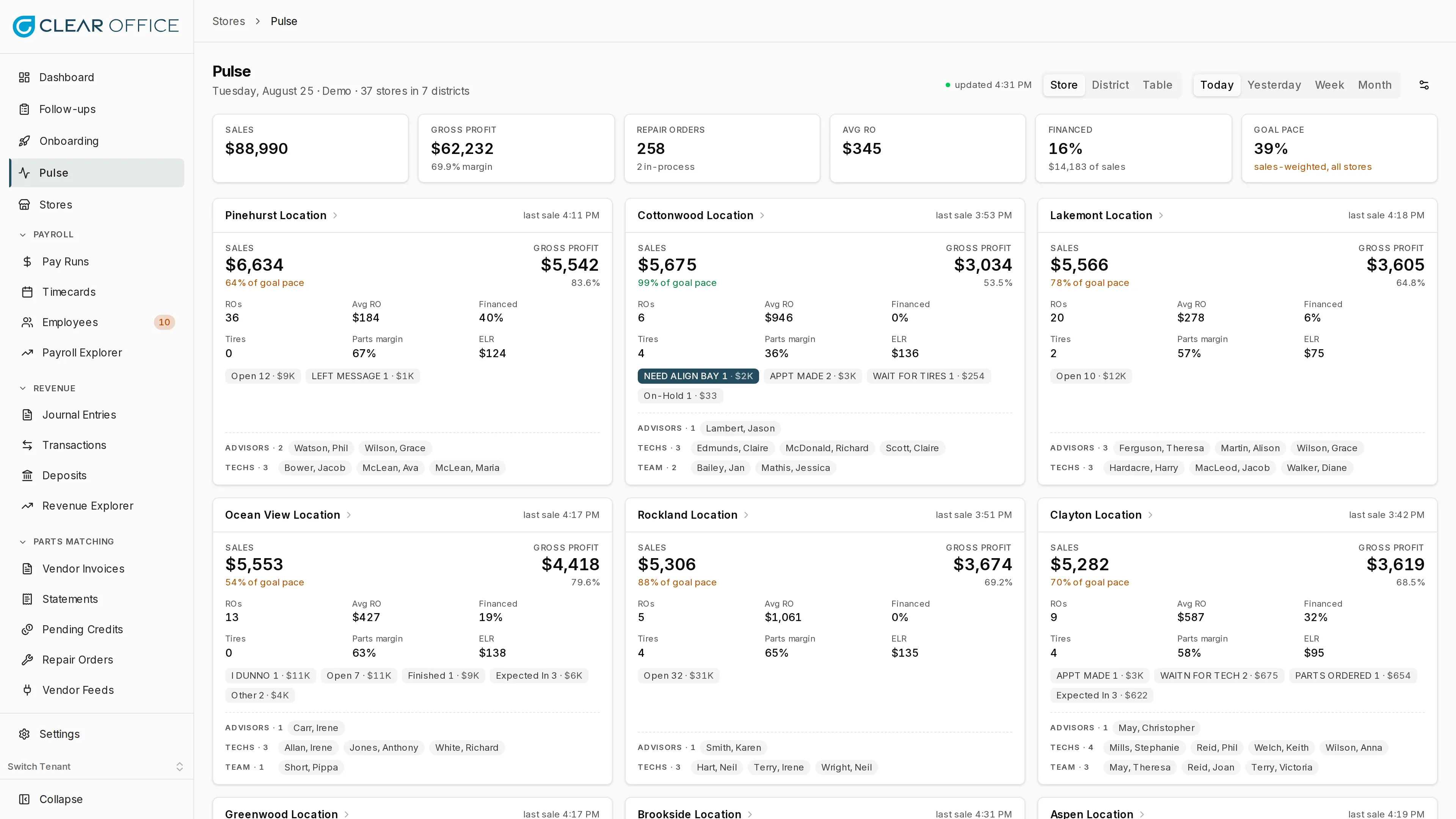The width and height of the screenshot is (1456, 819).
Task: Select team member Short, Pippa chip
Action: (311, 767)
